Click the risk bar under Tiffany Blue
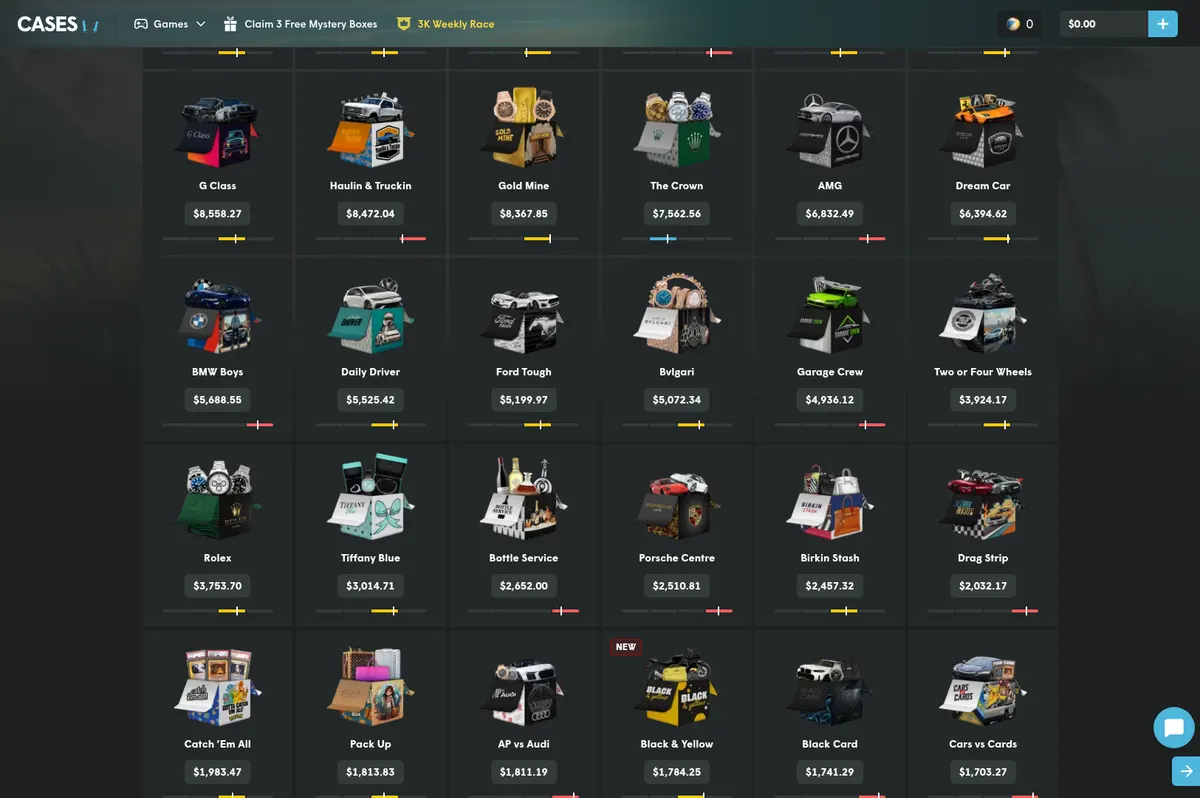 point(371,610)
